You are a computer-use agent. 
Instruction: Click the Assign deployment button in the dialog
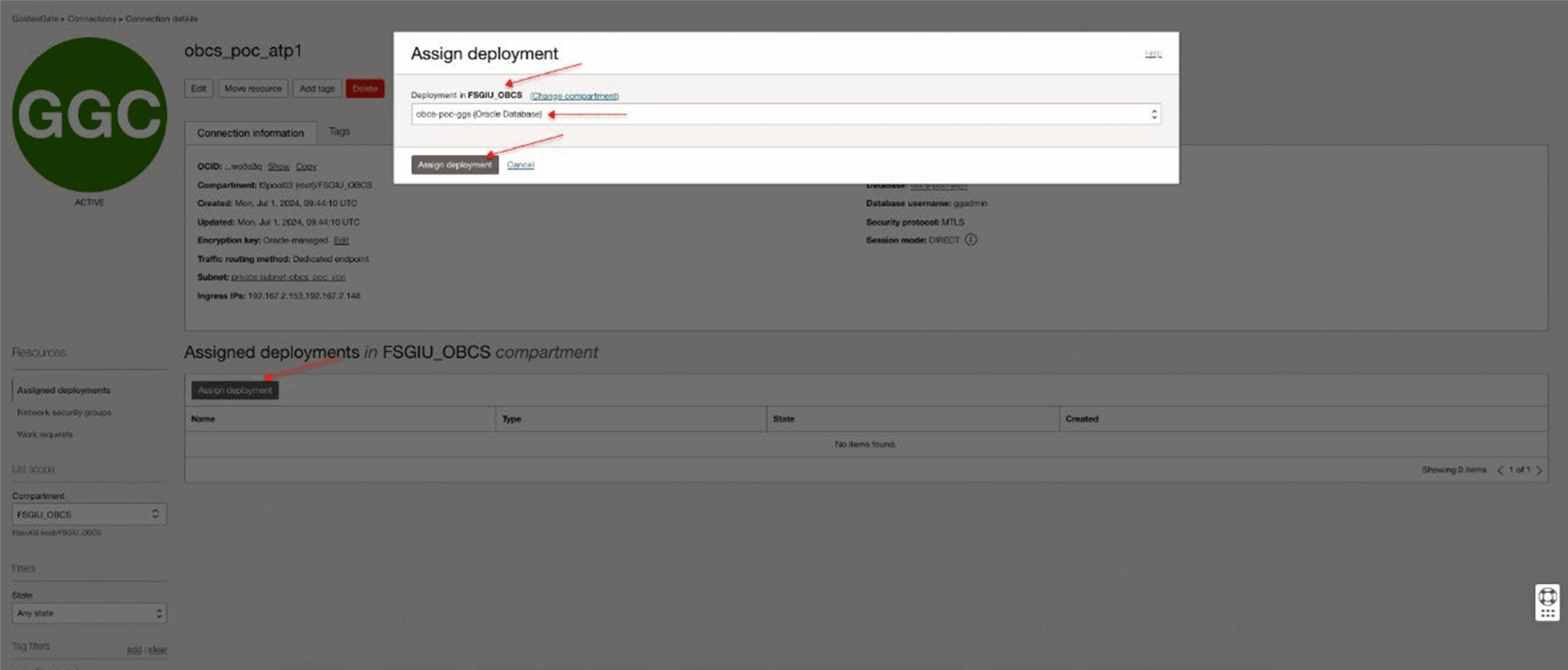click(454, 165)
